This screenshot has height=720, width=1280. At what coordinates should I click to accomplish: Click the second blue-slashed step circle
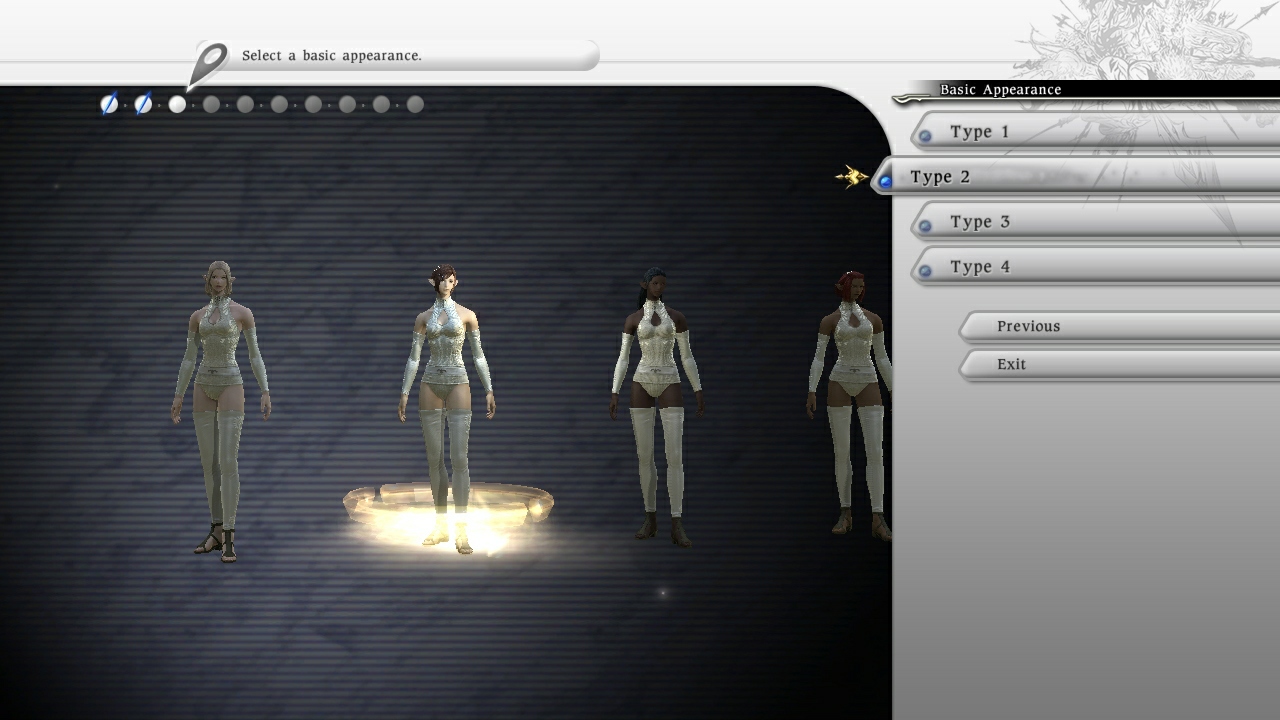coord(142,103)
